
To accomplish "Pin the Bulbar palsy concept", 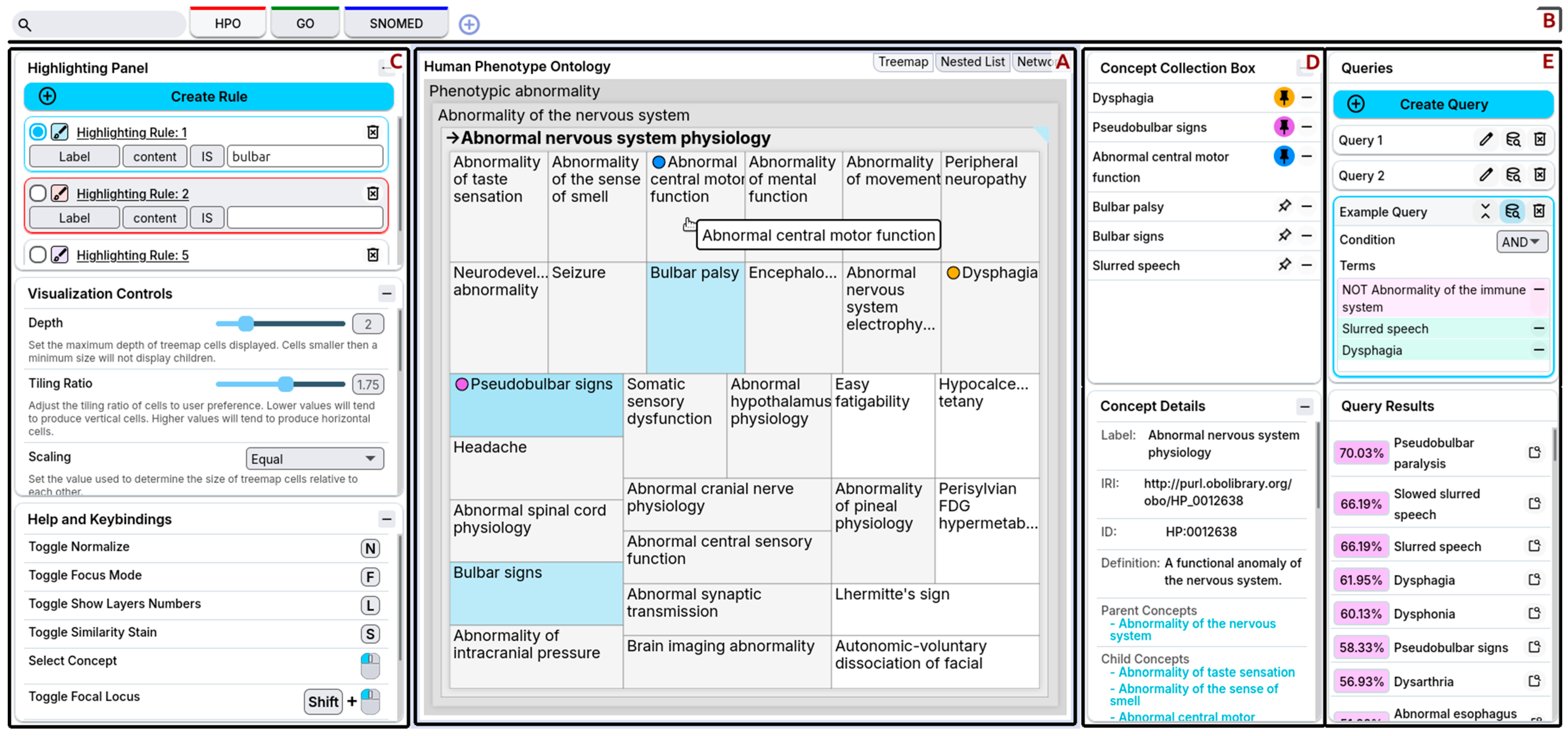I will pyautogui.click(x=1284, y=206).
